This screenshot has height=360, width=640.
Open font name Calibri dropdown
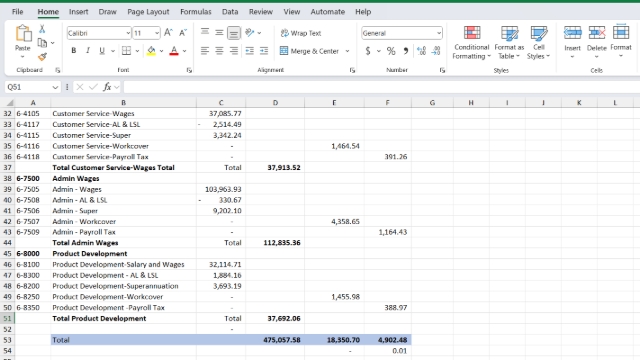coord(128,33)
